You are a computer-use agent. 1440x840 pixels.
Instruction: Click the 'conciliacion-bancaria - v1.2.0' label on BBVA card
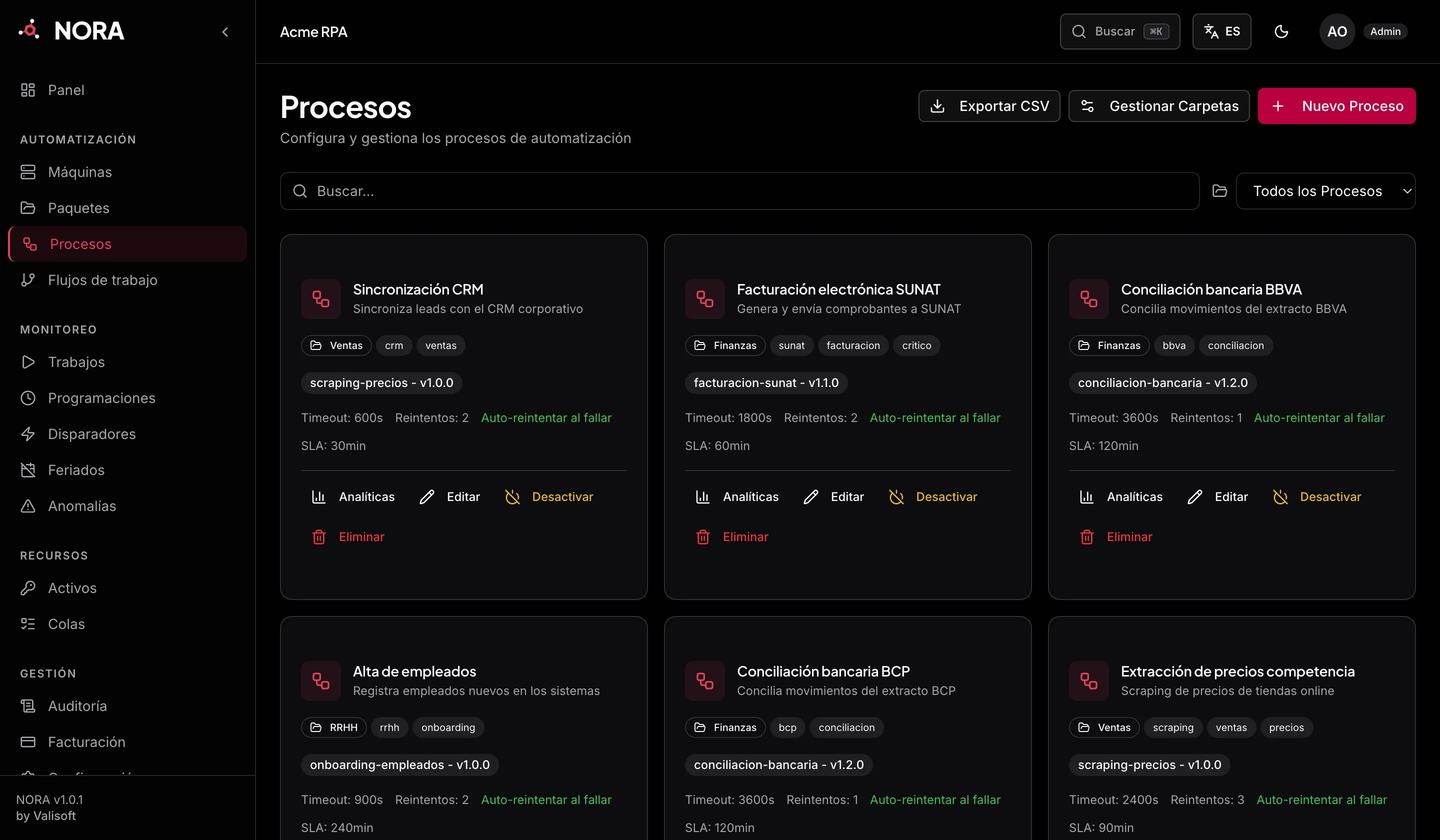point(1162,382)
